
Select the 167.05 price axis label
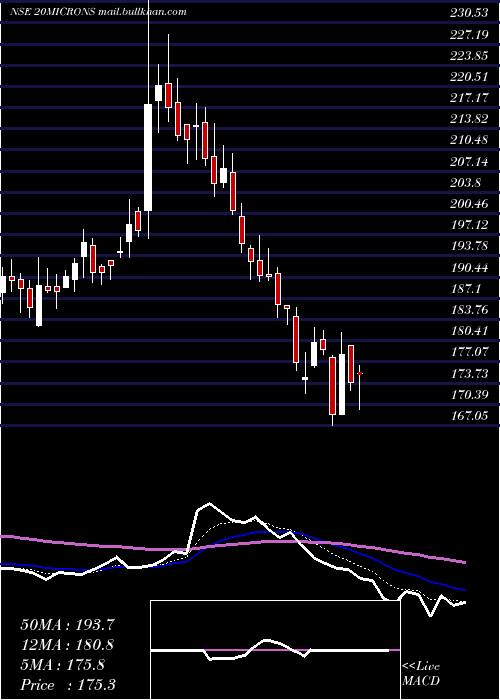tap(469, 416)
